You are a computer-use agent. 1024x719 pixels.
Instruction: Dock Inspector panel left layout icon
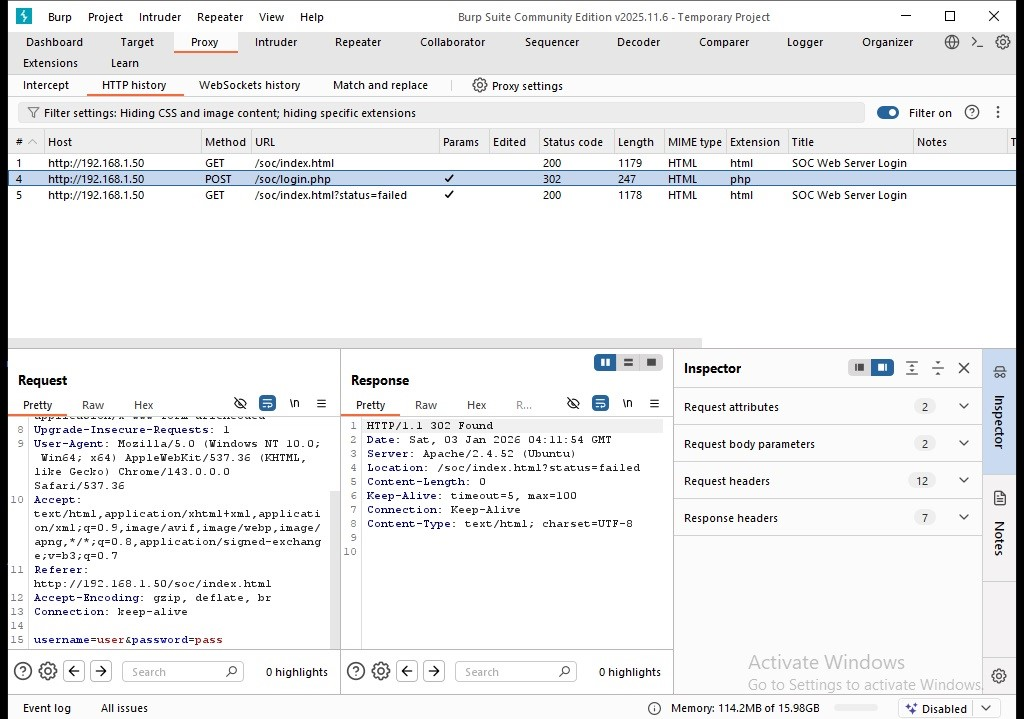click(x=859, y=368)
